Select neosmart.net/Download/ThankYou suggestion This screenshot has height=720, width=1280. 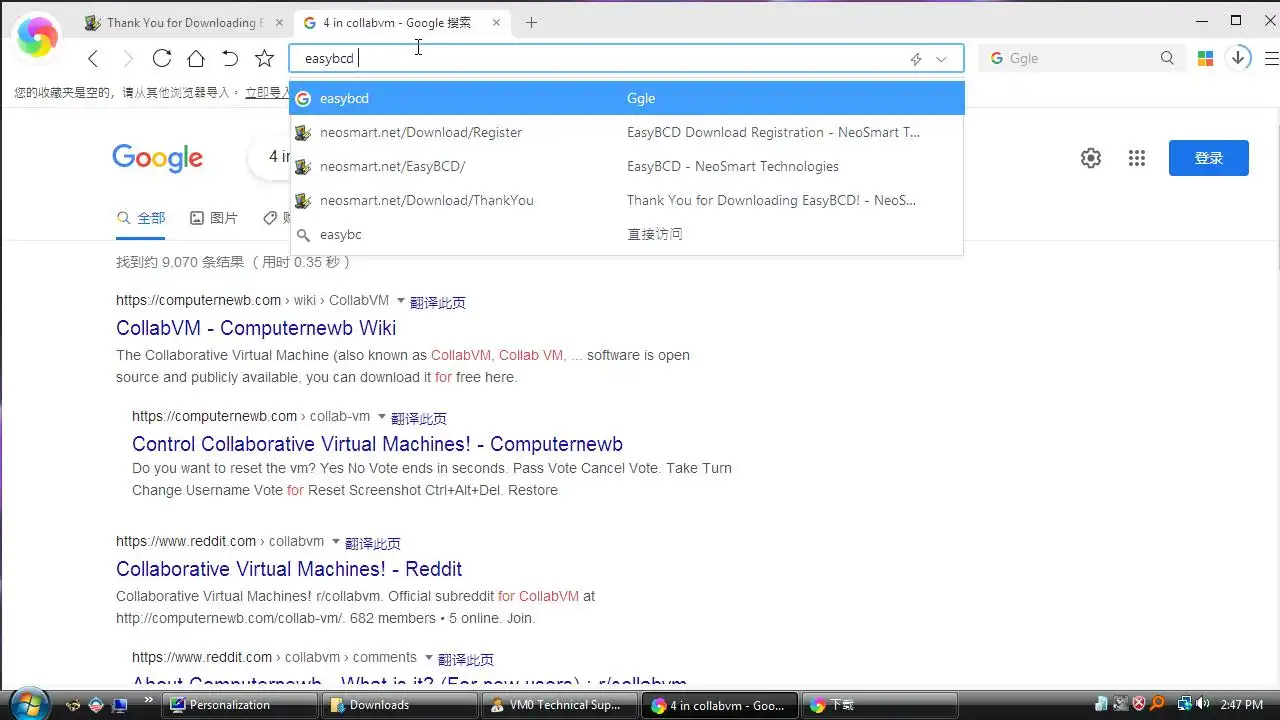pyautogui.click(x=627, y=200)
